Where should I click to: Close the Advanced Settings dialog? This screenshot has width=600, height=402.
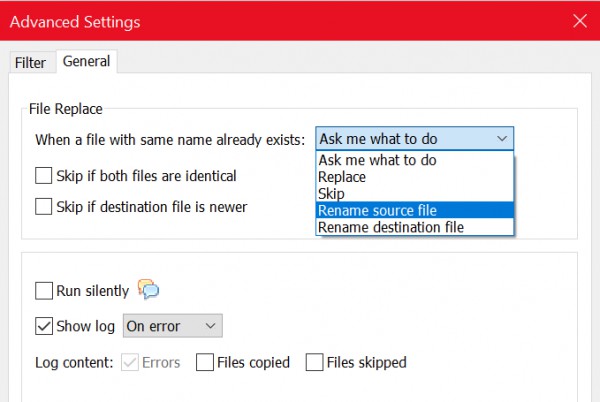pos(580,21)
